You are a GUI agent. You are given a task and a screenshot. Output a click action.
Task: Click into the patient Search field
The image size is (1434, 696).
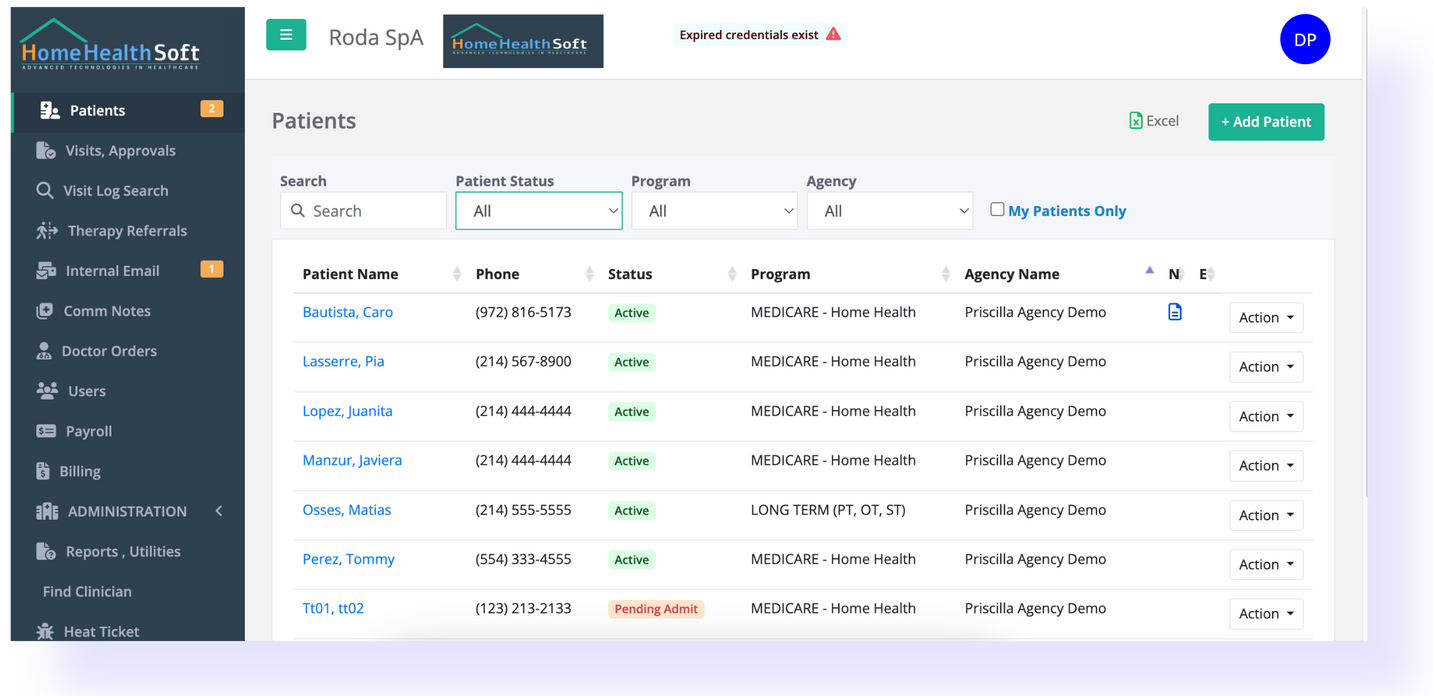point(364,211)
